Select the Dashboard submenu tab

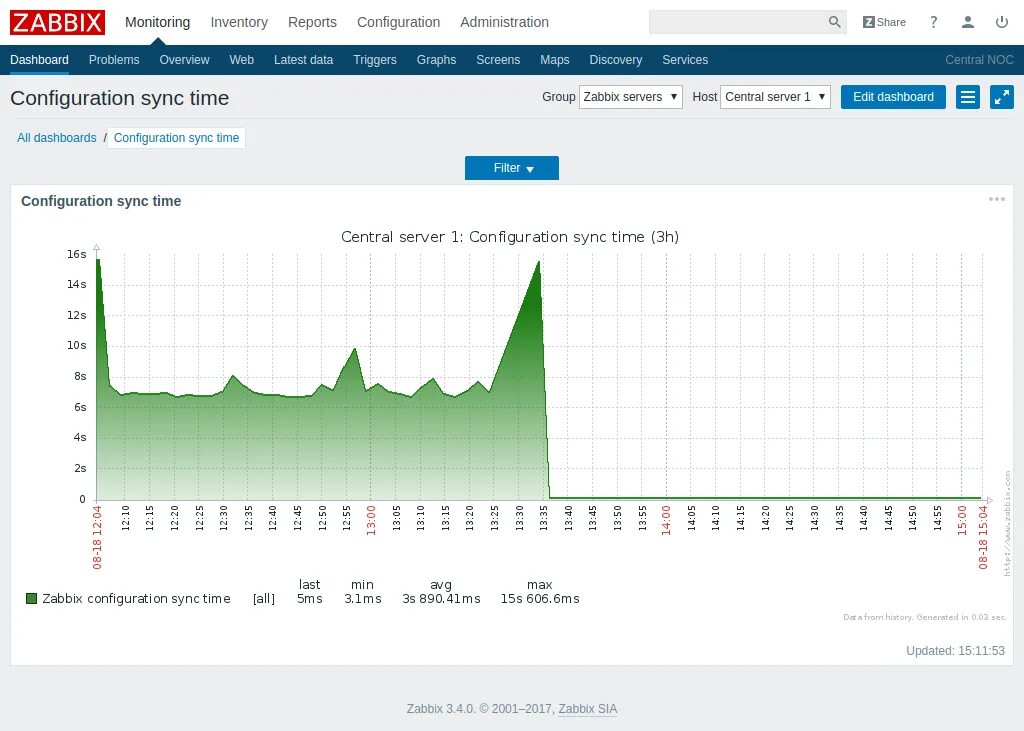pos(39,59)
